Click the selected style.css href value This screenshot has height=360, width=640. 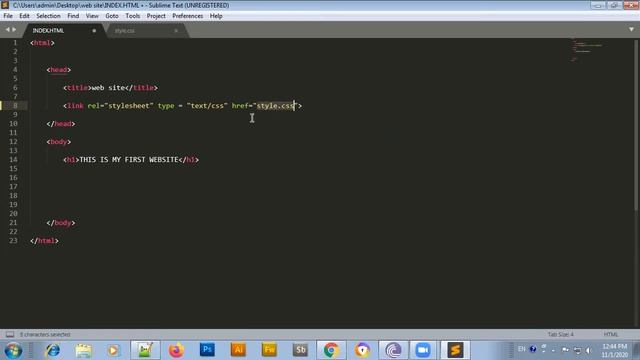coord(275,106)
